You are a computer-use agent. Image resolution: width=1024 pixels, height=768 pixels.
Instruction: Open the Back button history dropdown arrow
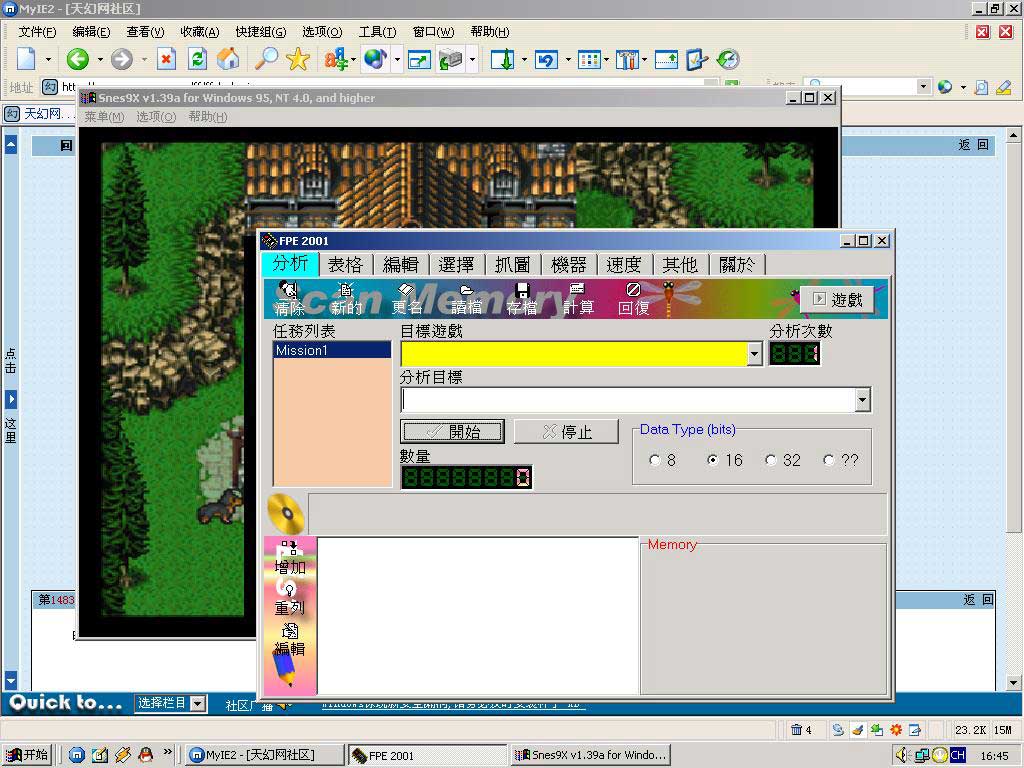(100, 59)
